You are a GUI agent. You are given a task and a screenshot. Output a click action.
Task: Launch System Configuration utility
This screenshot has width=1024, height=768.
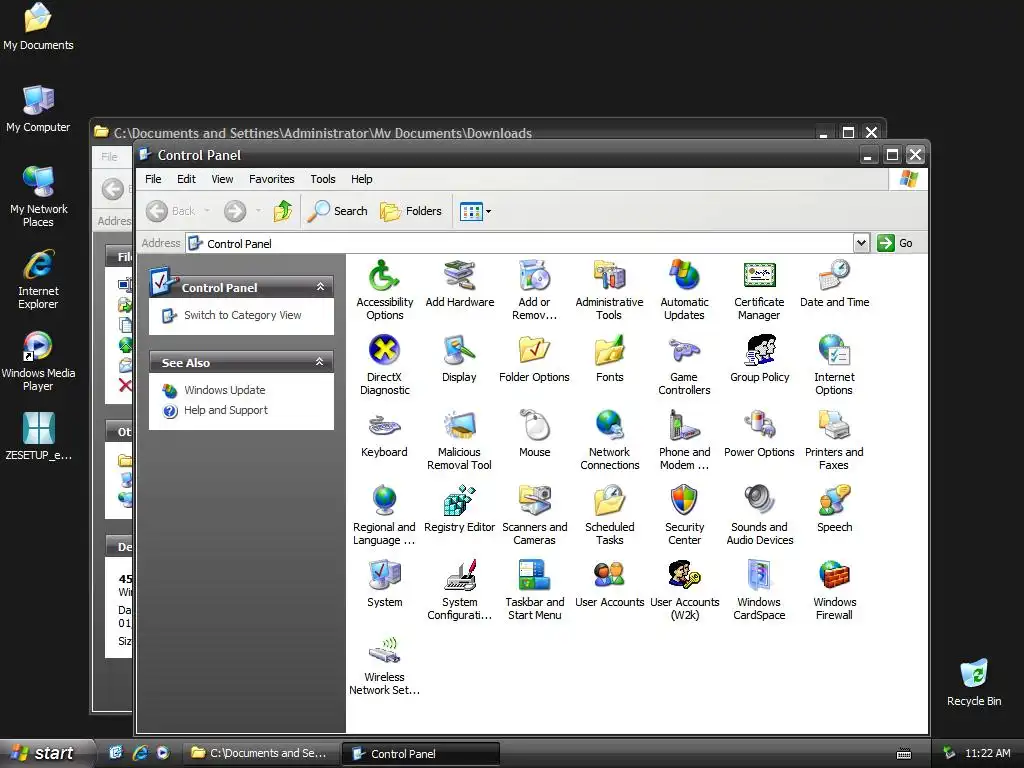(459, 590)
